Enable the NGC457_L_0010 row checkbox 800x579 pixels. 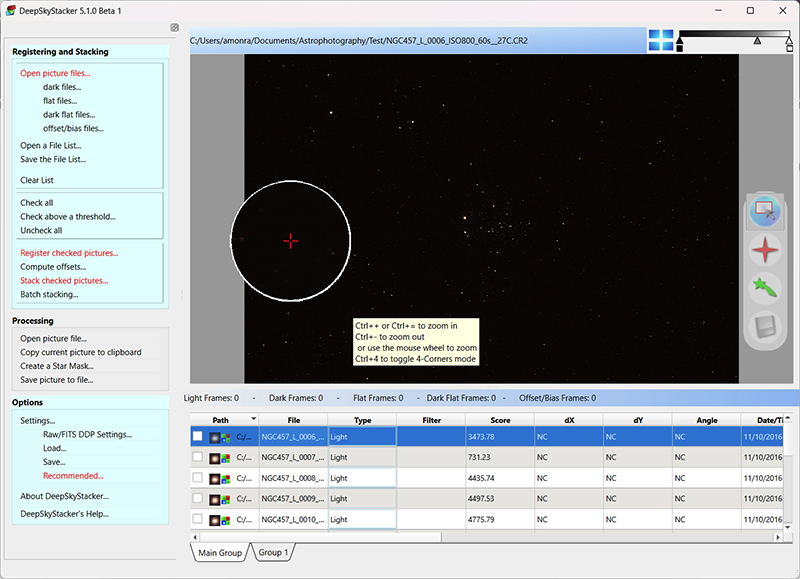click(x=198, y=520)
